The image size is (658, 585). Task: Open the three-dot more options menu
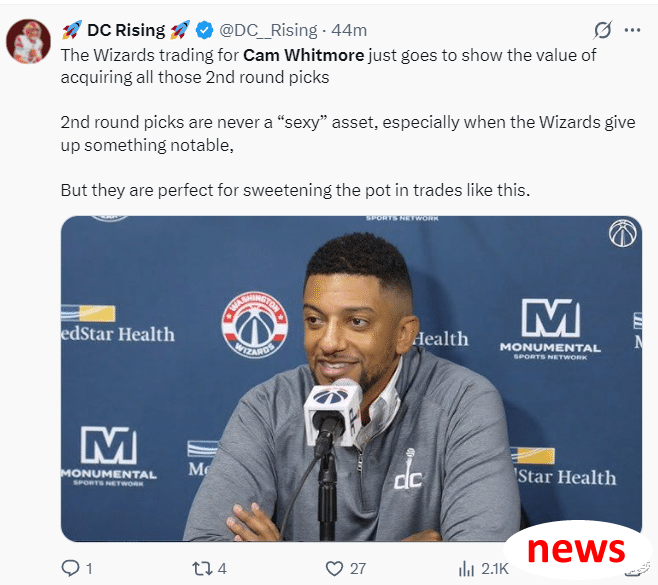click(x=632, y=30)
